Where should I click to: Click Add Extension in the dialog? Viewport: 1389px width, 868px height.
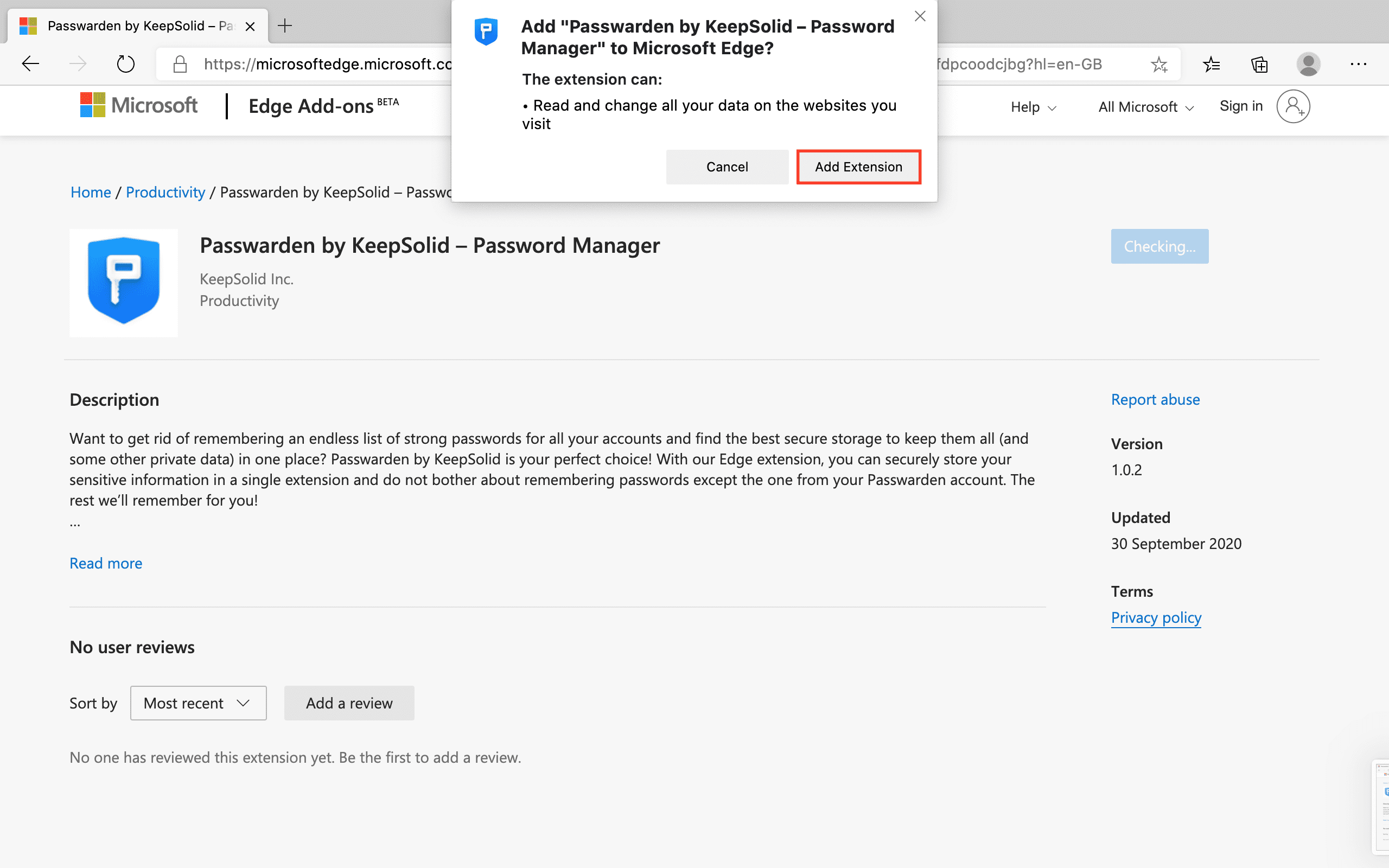click(858, 167)
